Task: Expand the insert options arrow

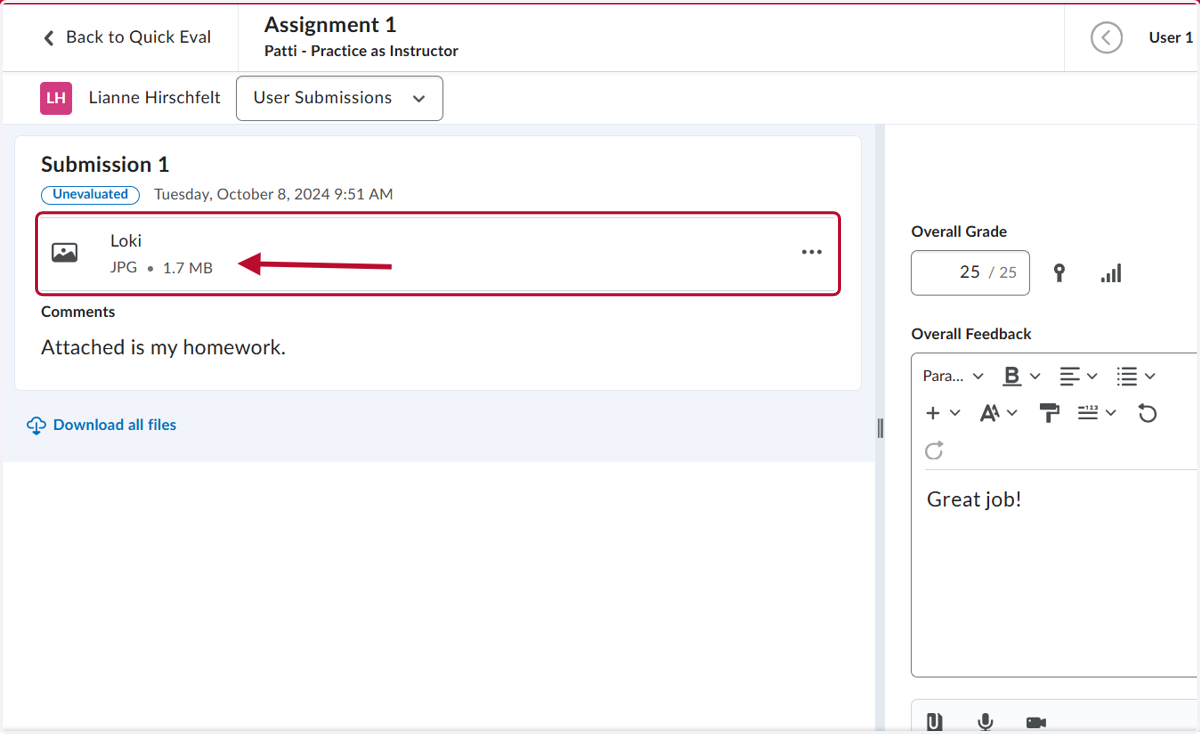Action: pos(955,413)
